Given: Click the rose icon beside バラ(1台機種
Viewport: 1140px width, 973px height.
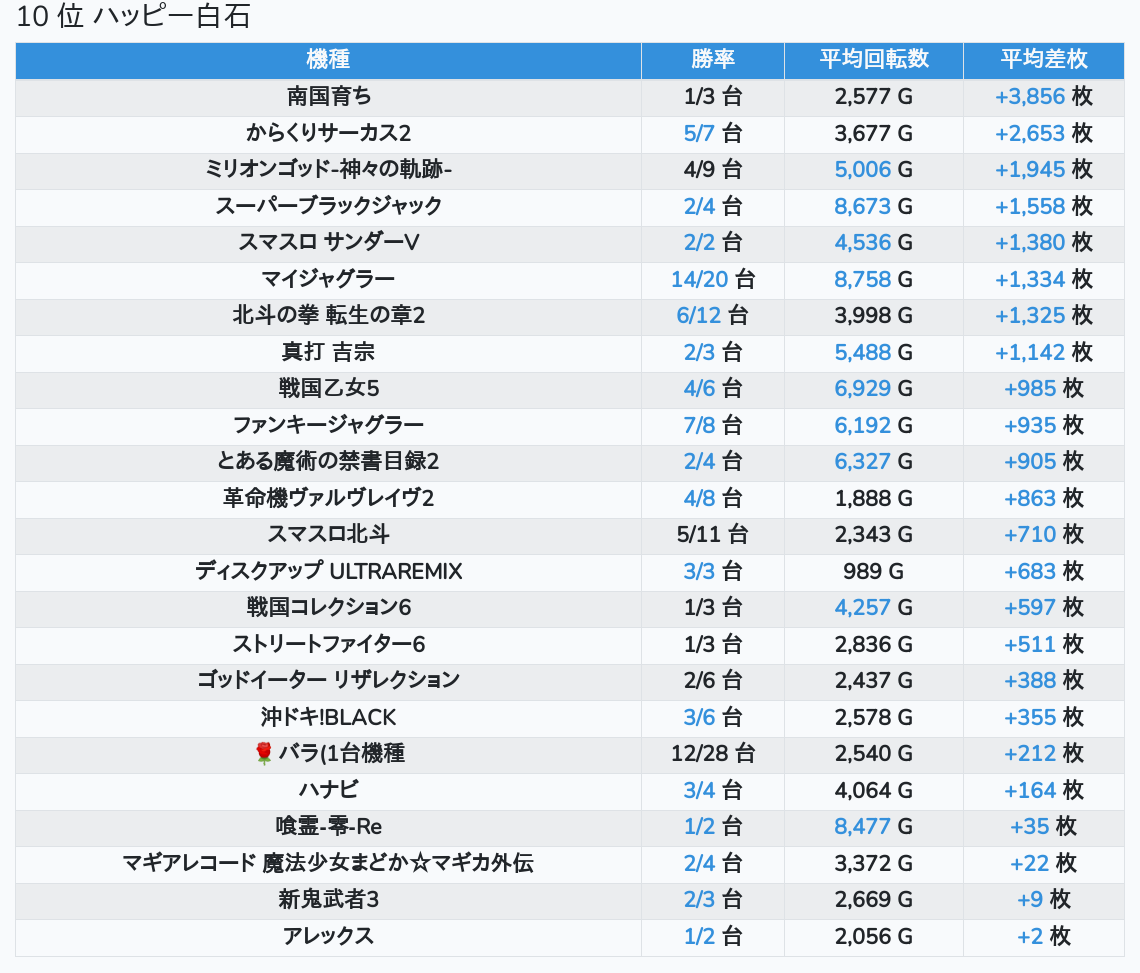Looking at the screenshot, I should click(x=263, y=753).
